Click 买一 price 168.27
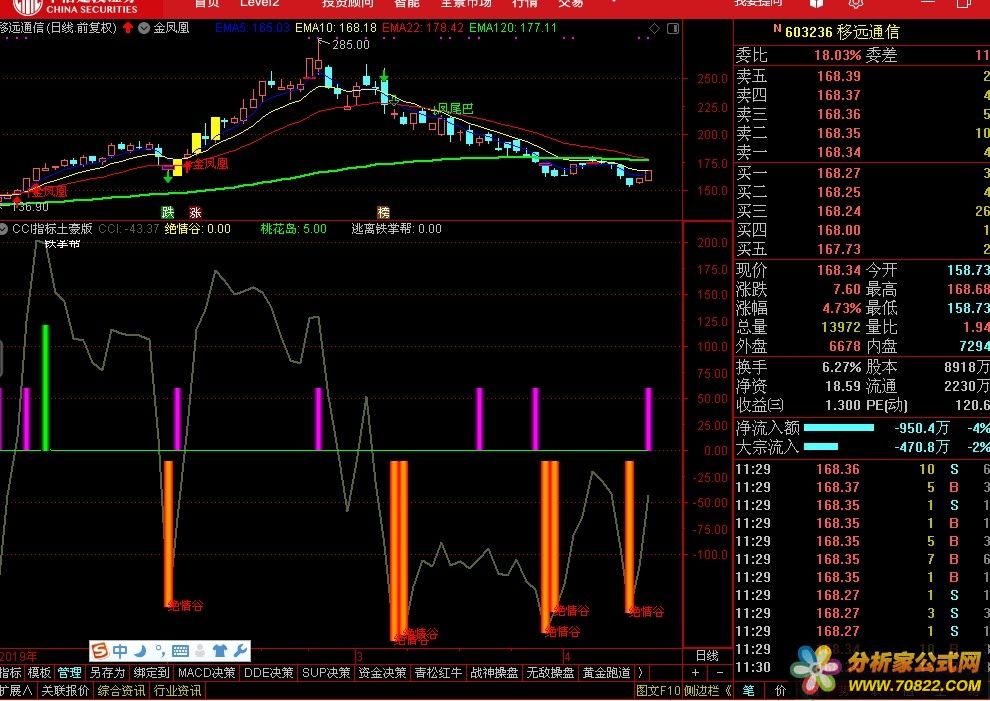Screen dimensions: 990x701 point(838,173)
